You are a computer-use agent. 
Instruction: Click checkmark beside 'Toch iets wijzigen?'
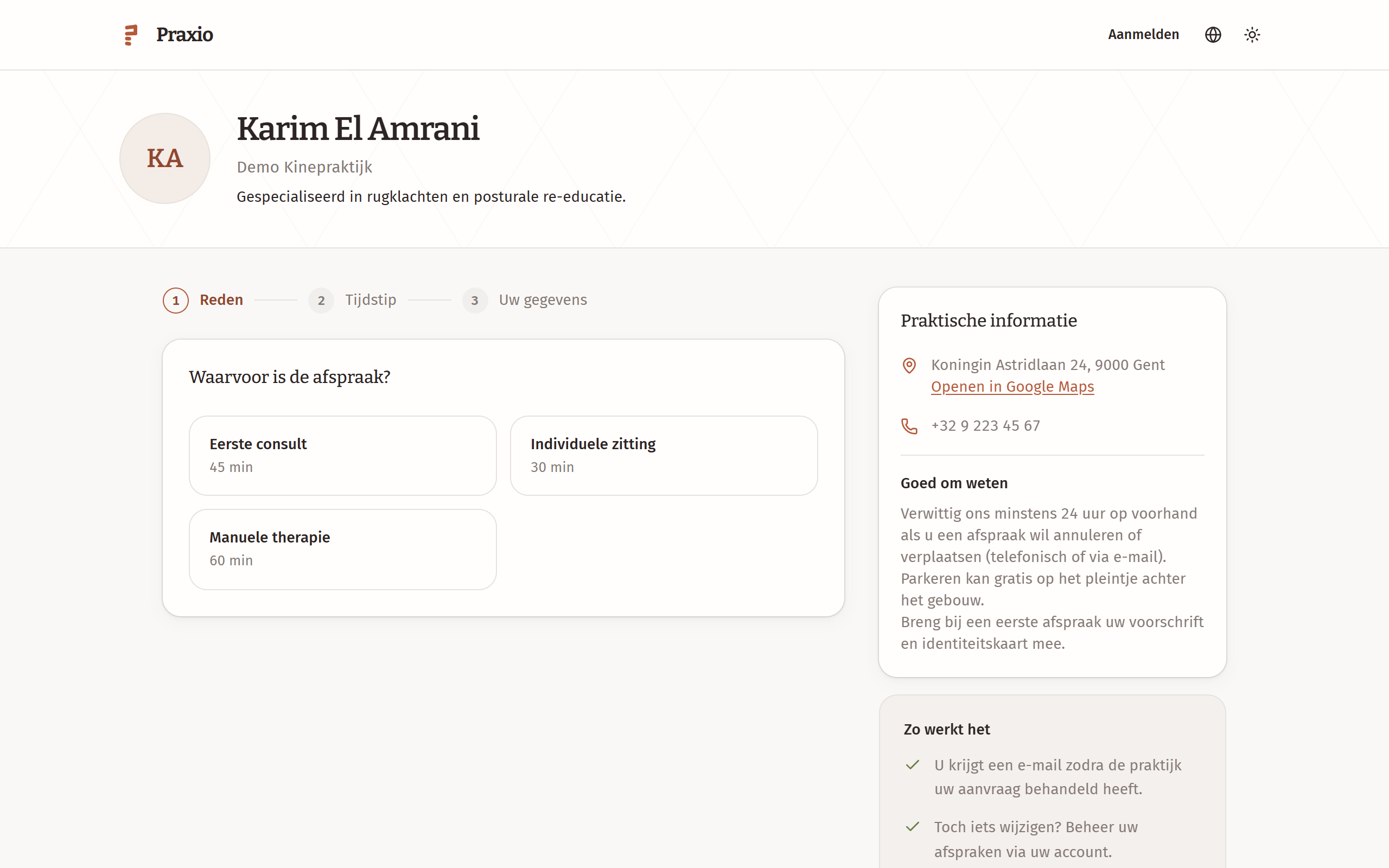click(912, 827)
